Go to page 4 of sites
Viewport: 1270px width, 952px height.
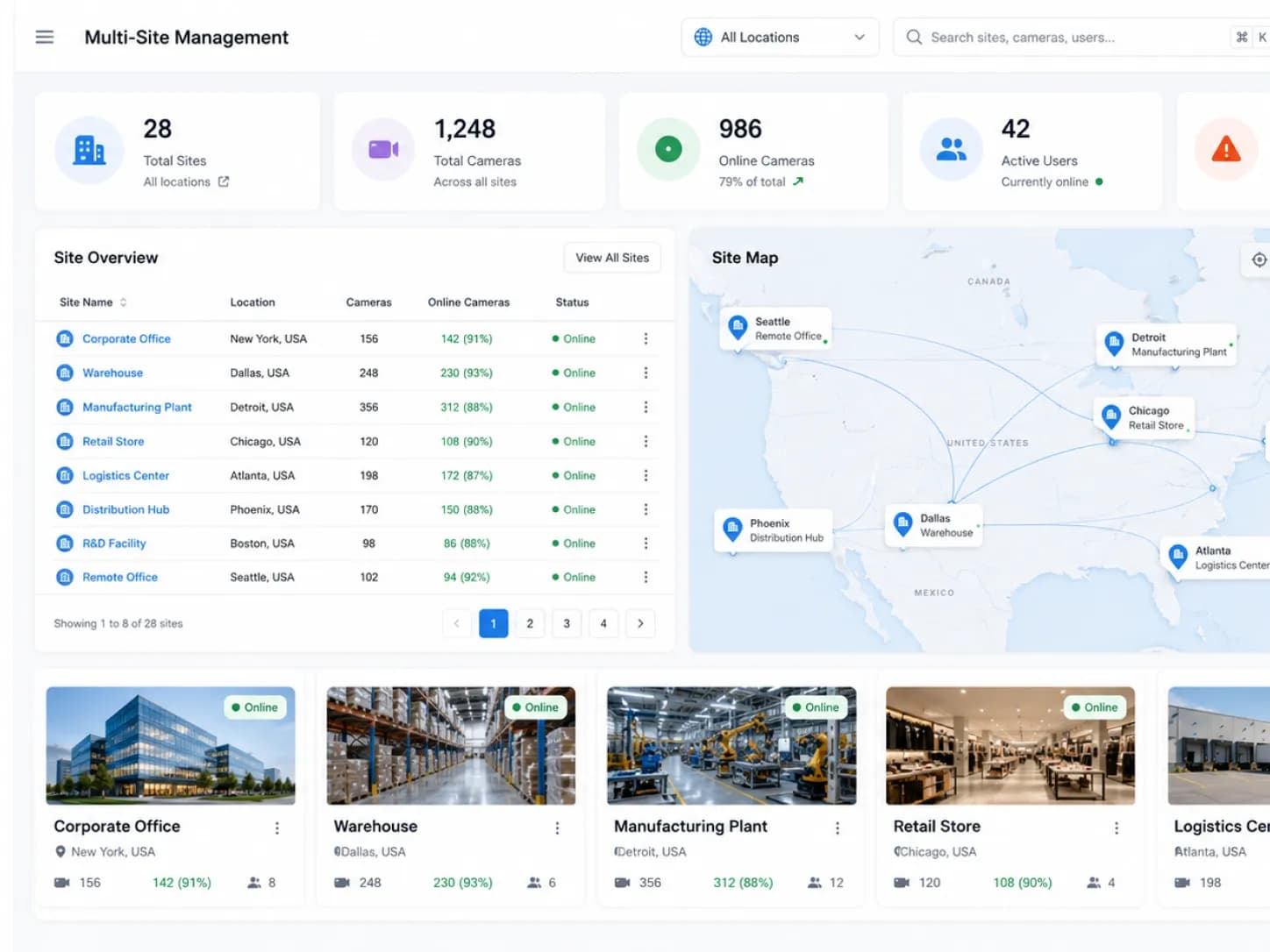(603, 623)
